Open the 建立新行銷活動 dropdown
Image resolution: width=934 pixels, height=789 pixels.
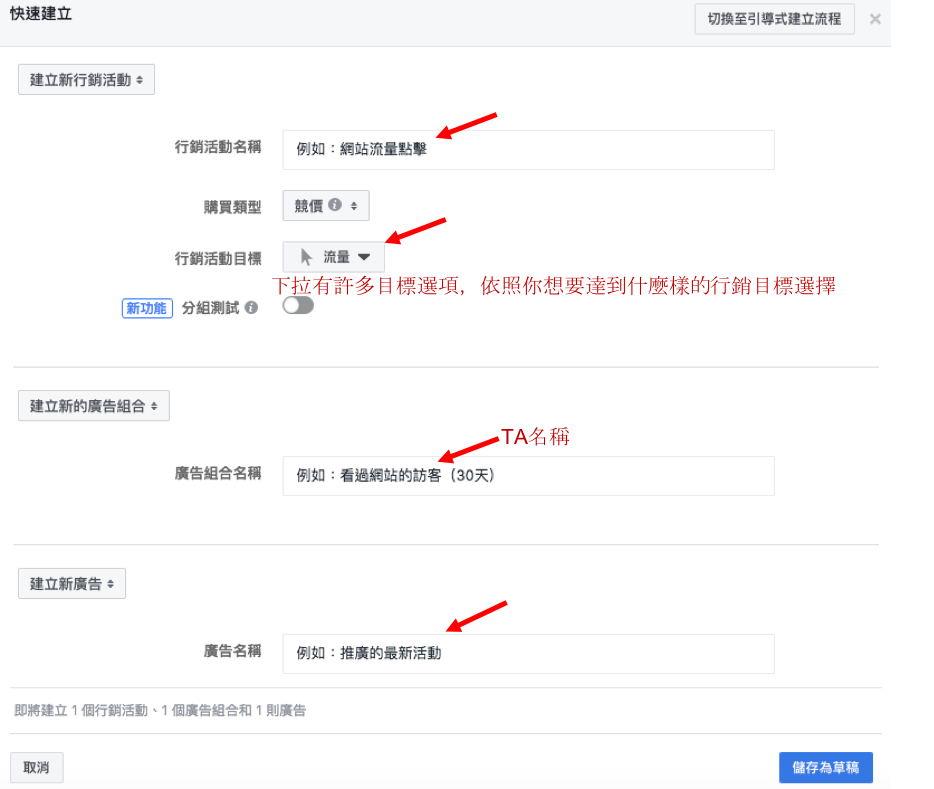tap(87, 80)
